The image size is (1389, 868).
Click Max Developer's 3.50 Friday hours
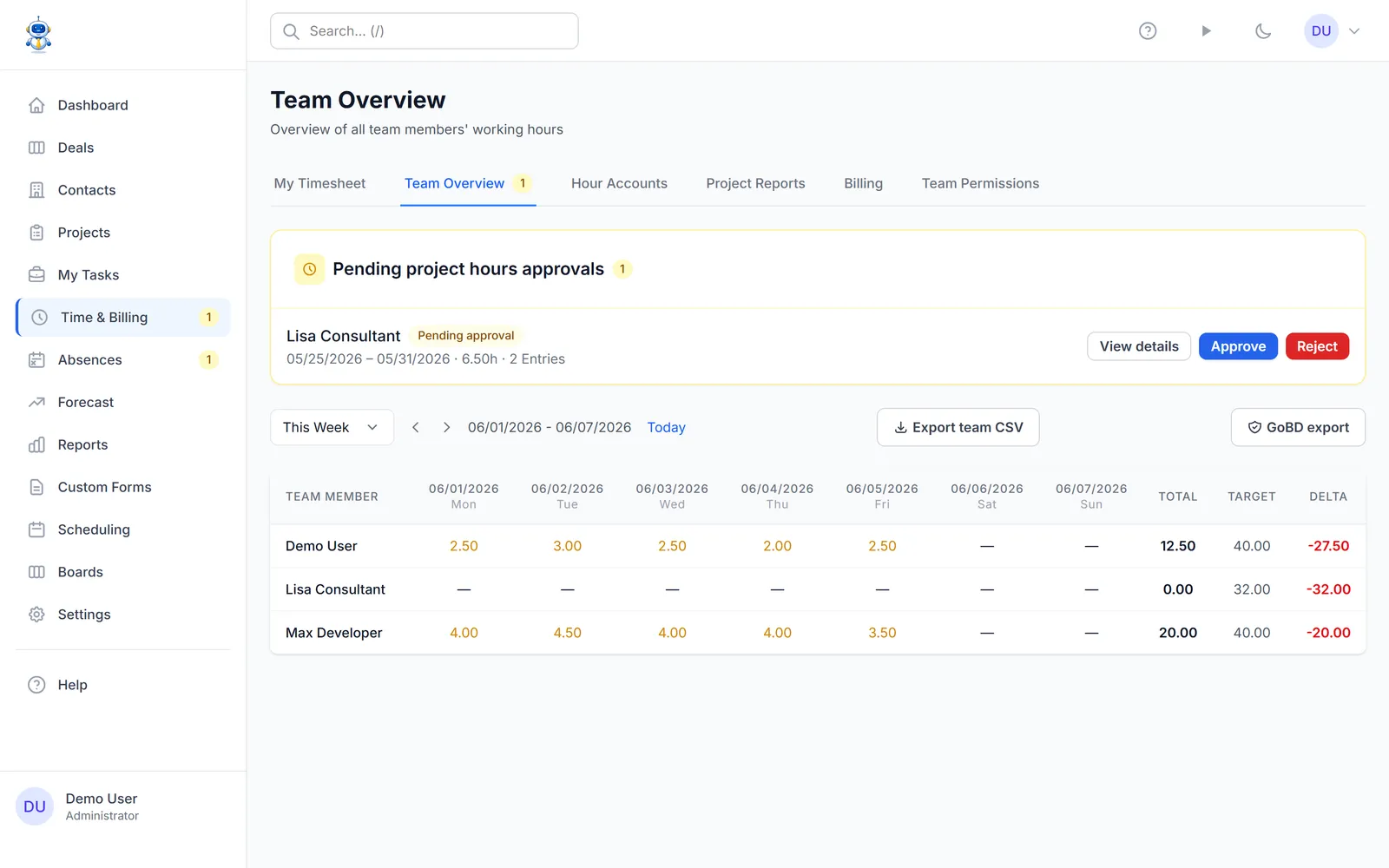point(882,633)
